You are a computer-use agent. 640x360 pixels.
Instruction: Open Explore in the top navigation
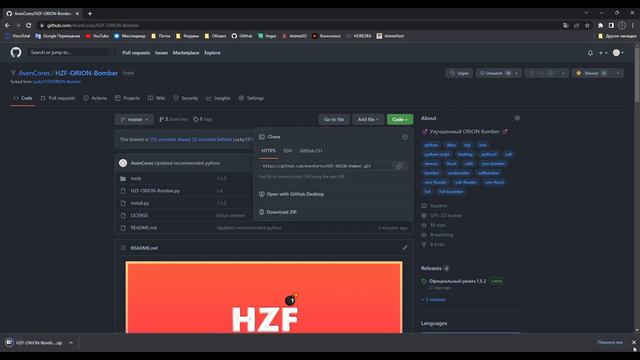click(x=212, y=53)
